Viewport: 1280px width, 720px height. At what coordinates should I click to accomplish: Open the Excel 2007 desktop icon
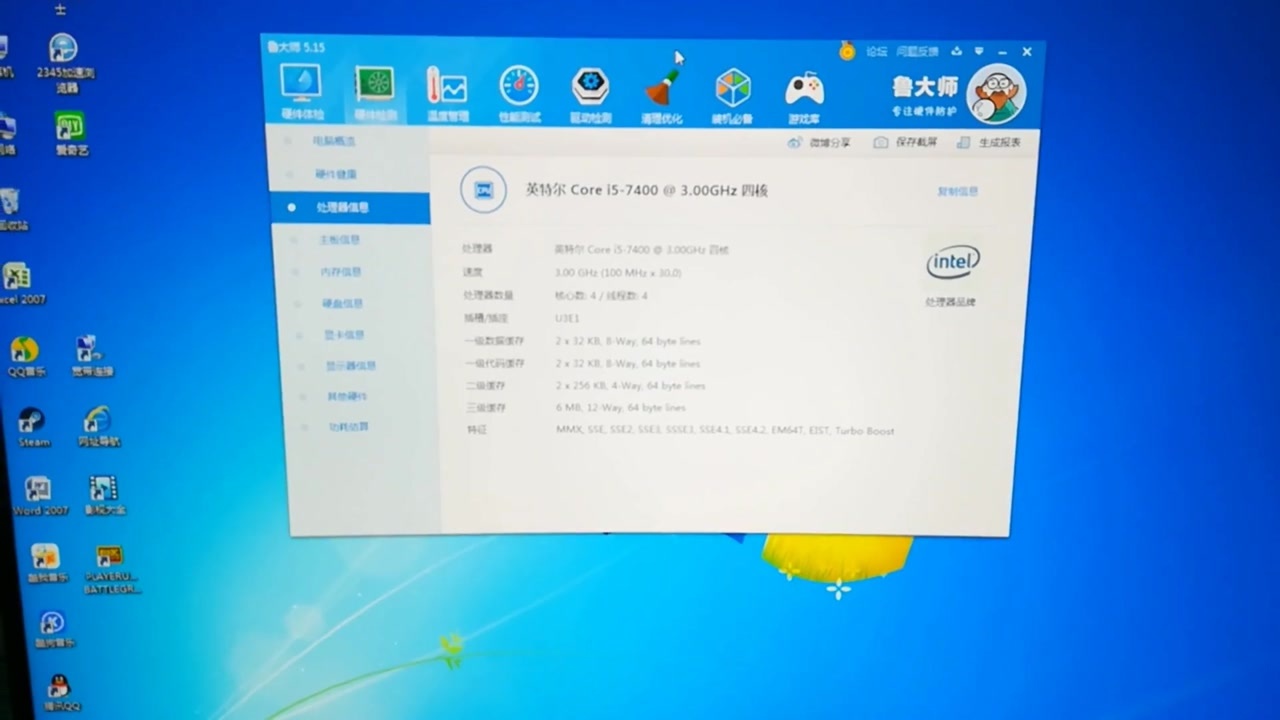[18, 284]
